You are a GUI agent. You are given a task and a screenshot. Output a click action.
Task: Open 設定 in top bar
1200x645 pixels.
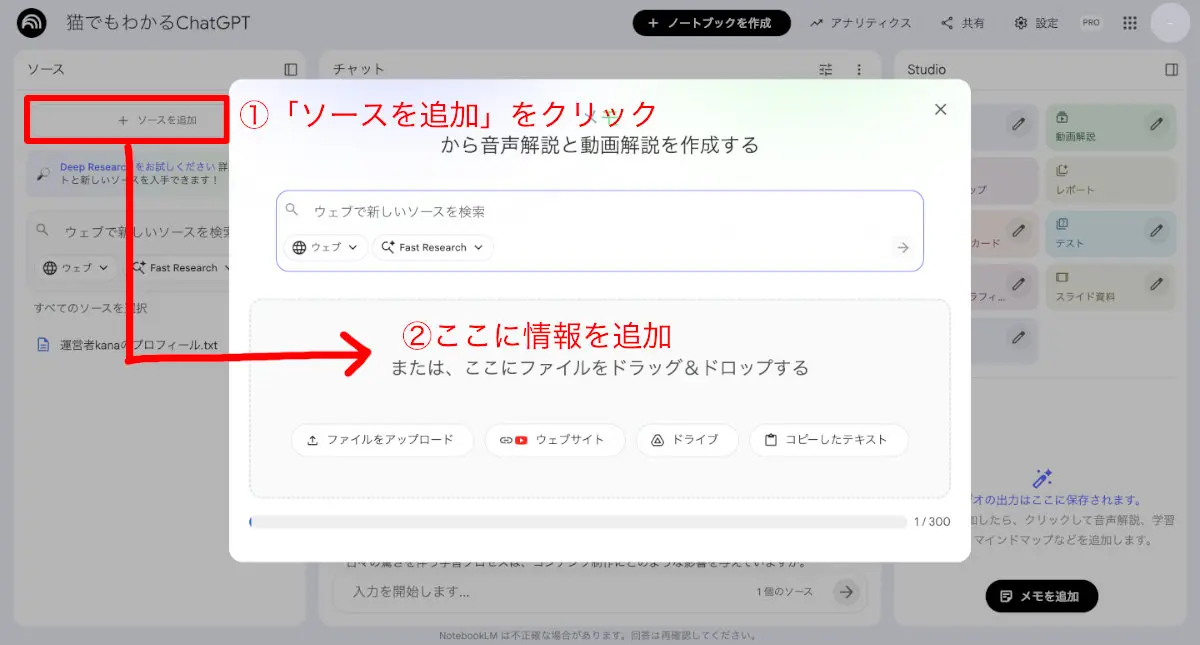(x=1036, y=23)
